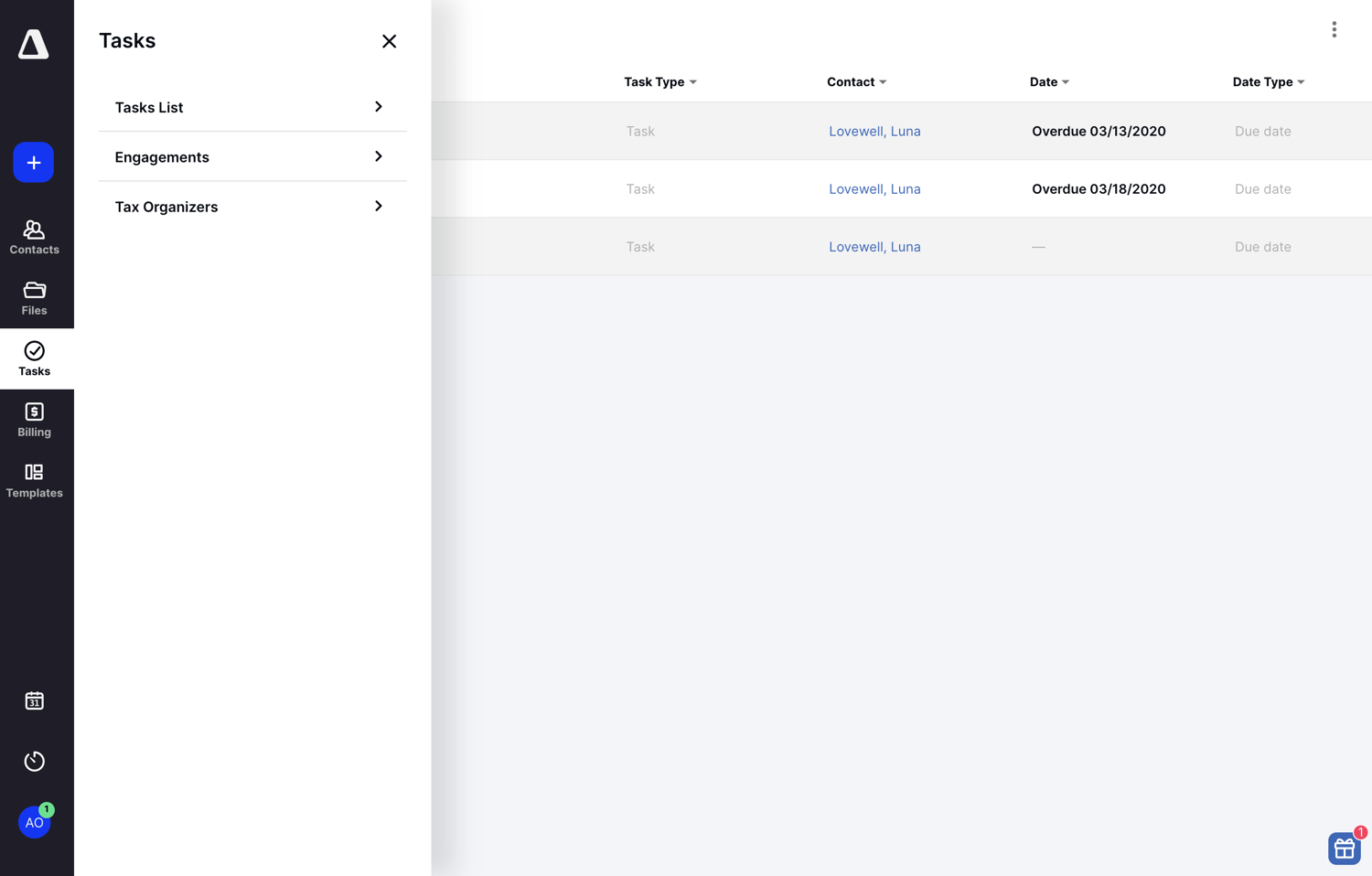Open the time tracking clock icon

click(34, 761)
